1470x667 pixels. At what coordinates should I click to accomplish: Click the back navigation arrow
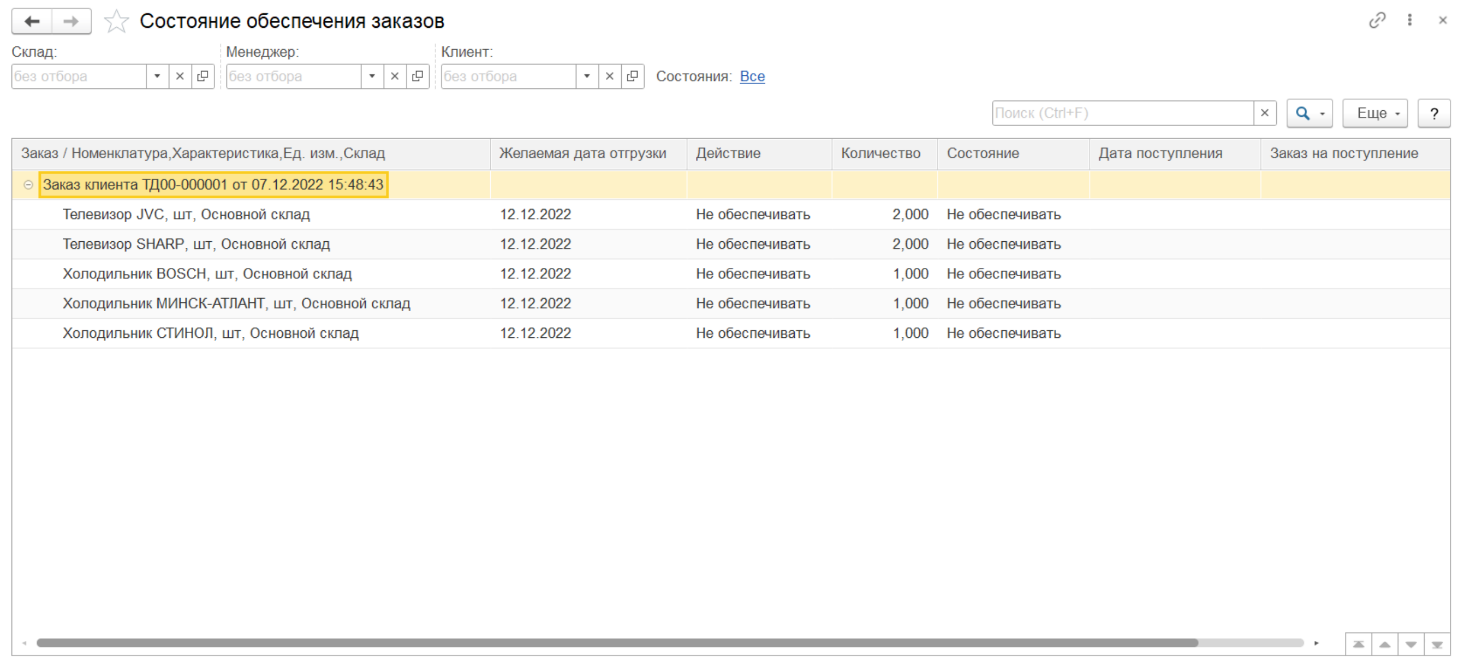coord(32,21)
